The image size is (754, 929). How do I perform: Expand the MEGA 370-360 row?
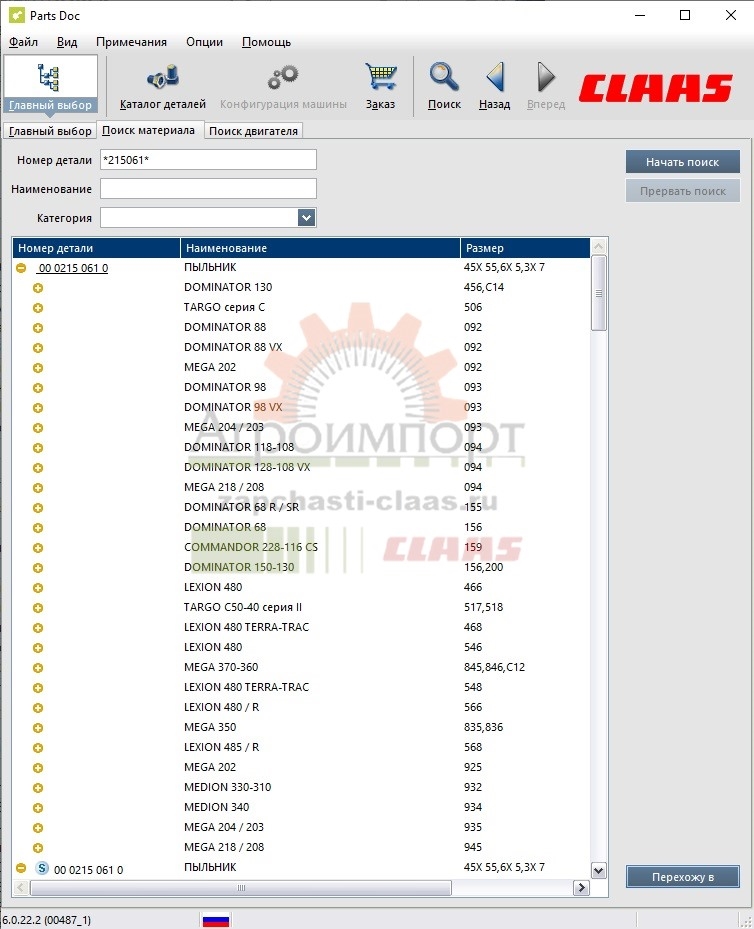[x=38, y=668]
